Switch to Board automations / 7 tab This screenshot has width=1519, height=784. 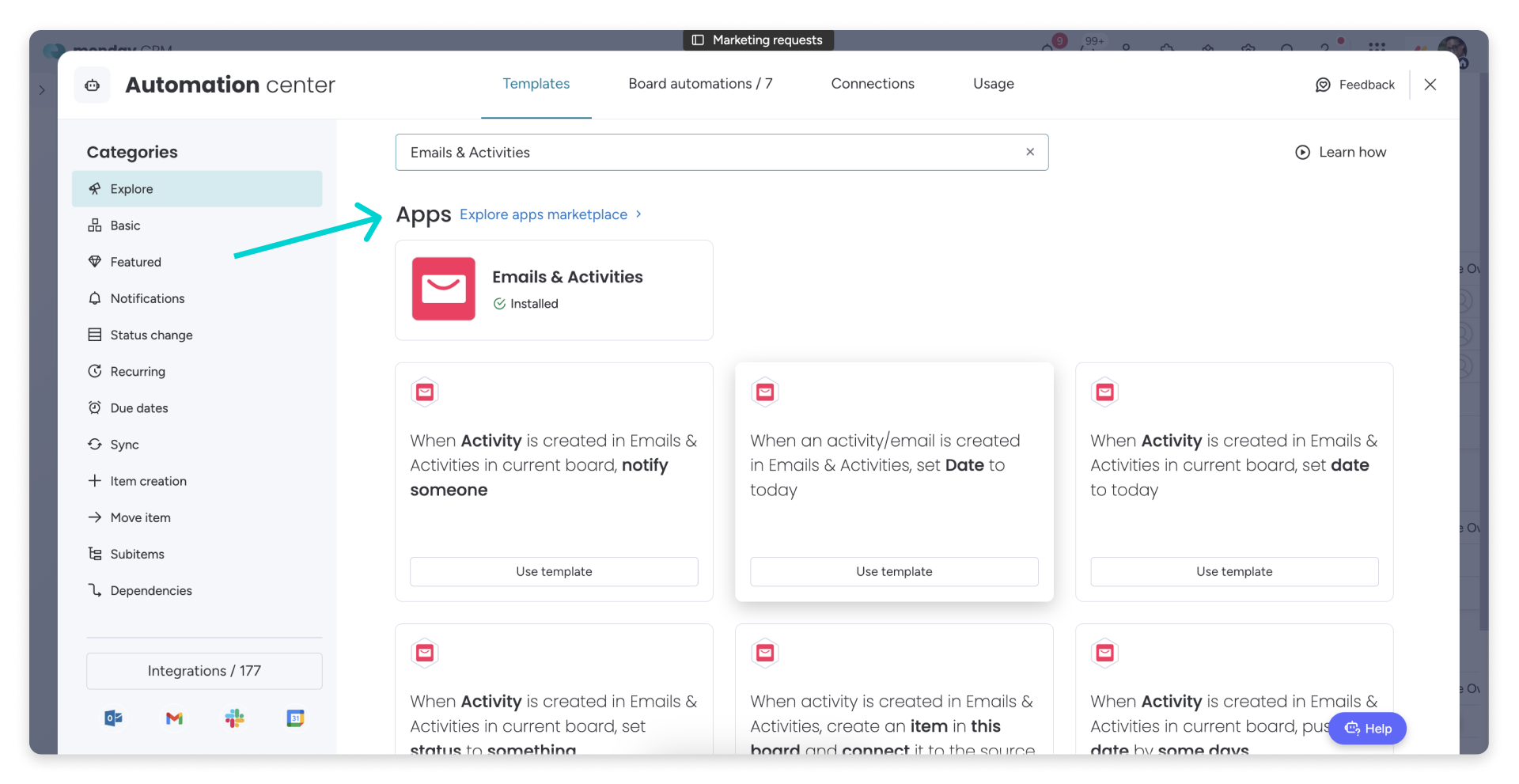pyautogui.click(x=700, y=84)
